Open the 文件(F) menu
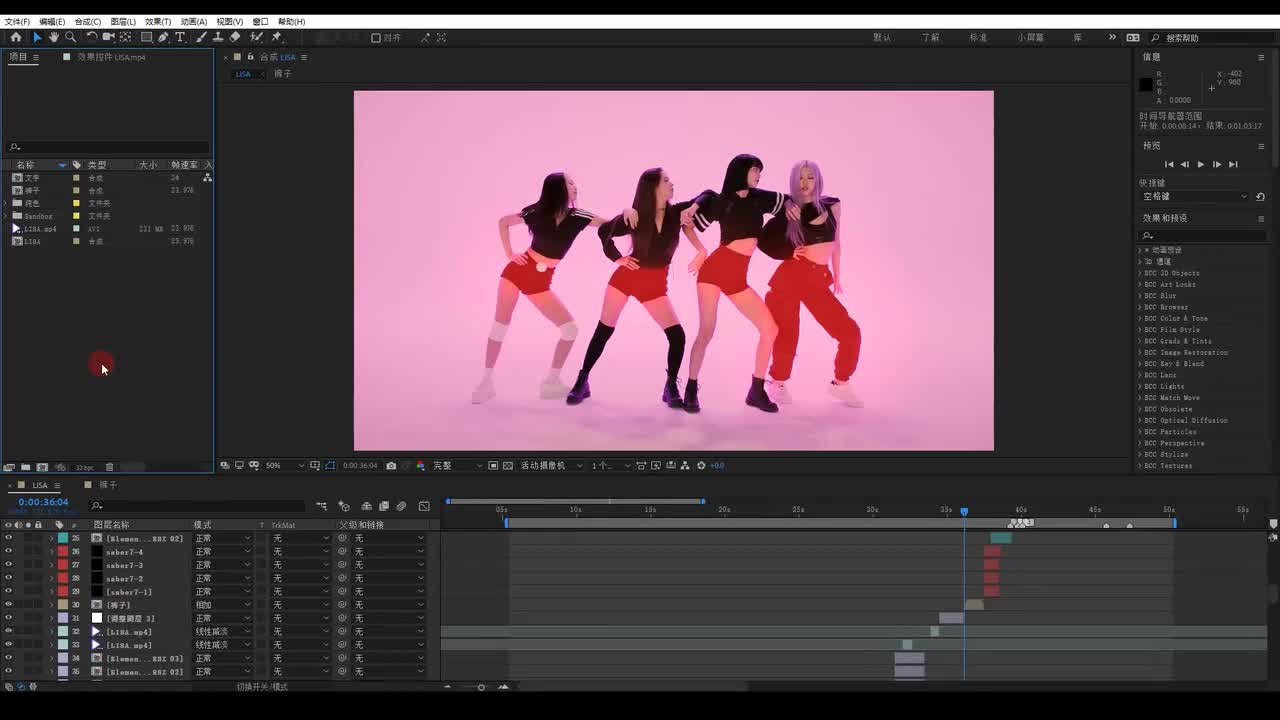Viewport: 1280px width, 720px height. [17, 21]
